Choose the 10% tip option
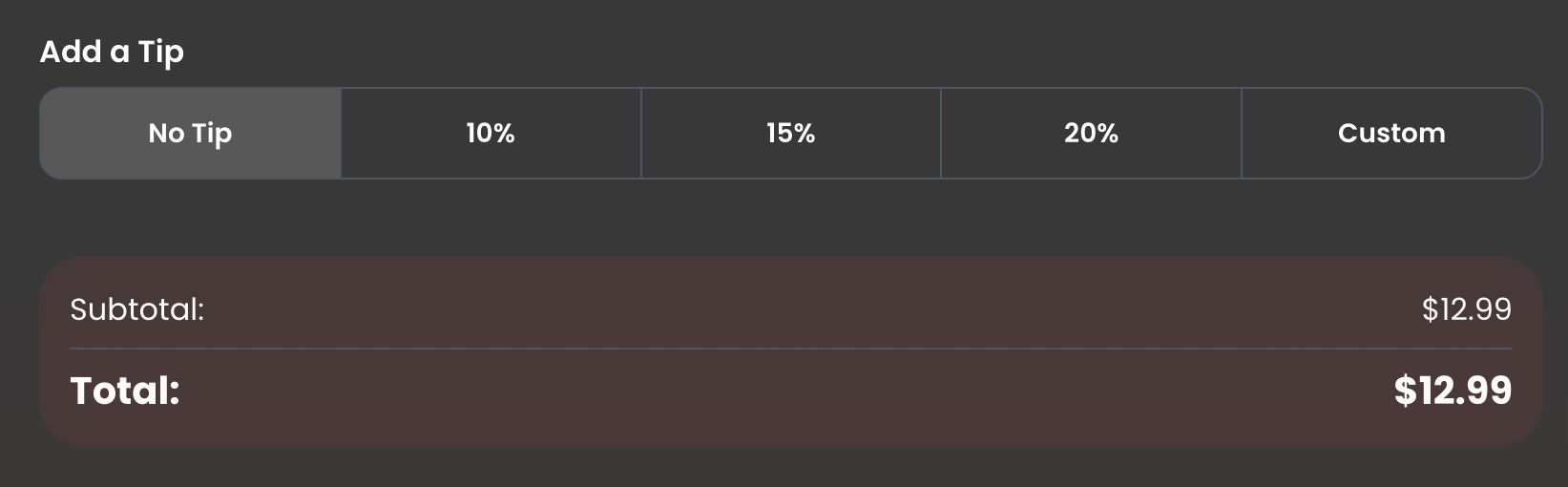This screenshot has height=487, width=1568. 491,134
